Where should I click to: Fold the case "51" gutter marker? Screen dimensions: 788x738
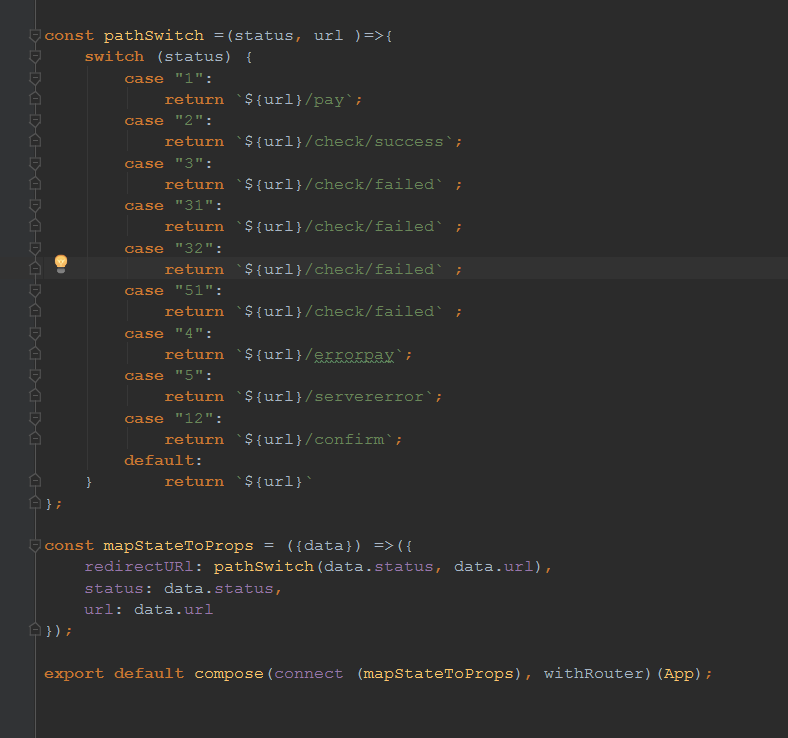[x=35, y=290]
